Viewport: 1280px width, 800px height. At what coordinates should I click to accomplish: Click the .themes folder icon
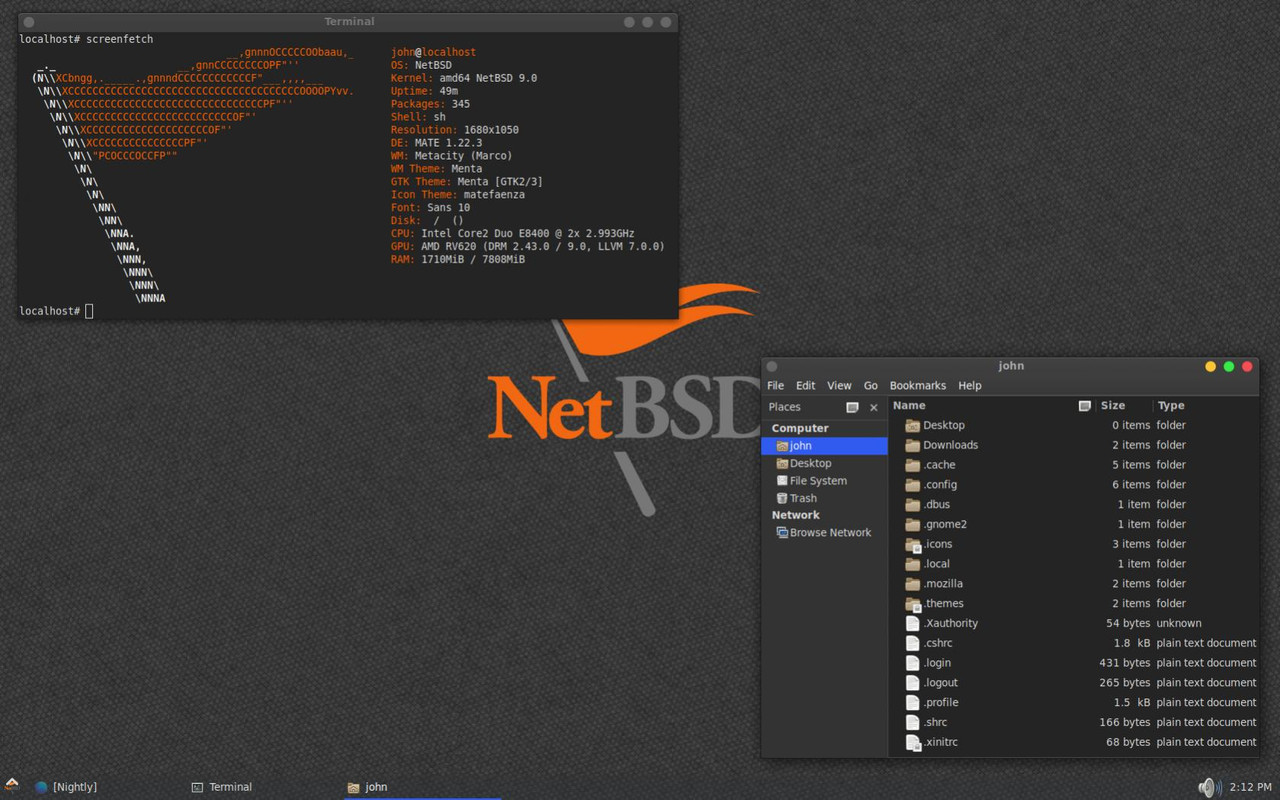coord(912,604)
